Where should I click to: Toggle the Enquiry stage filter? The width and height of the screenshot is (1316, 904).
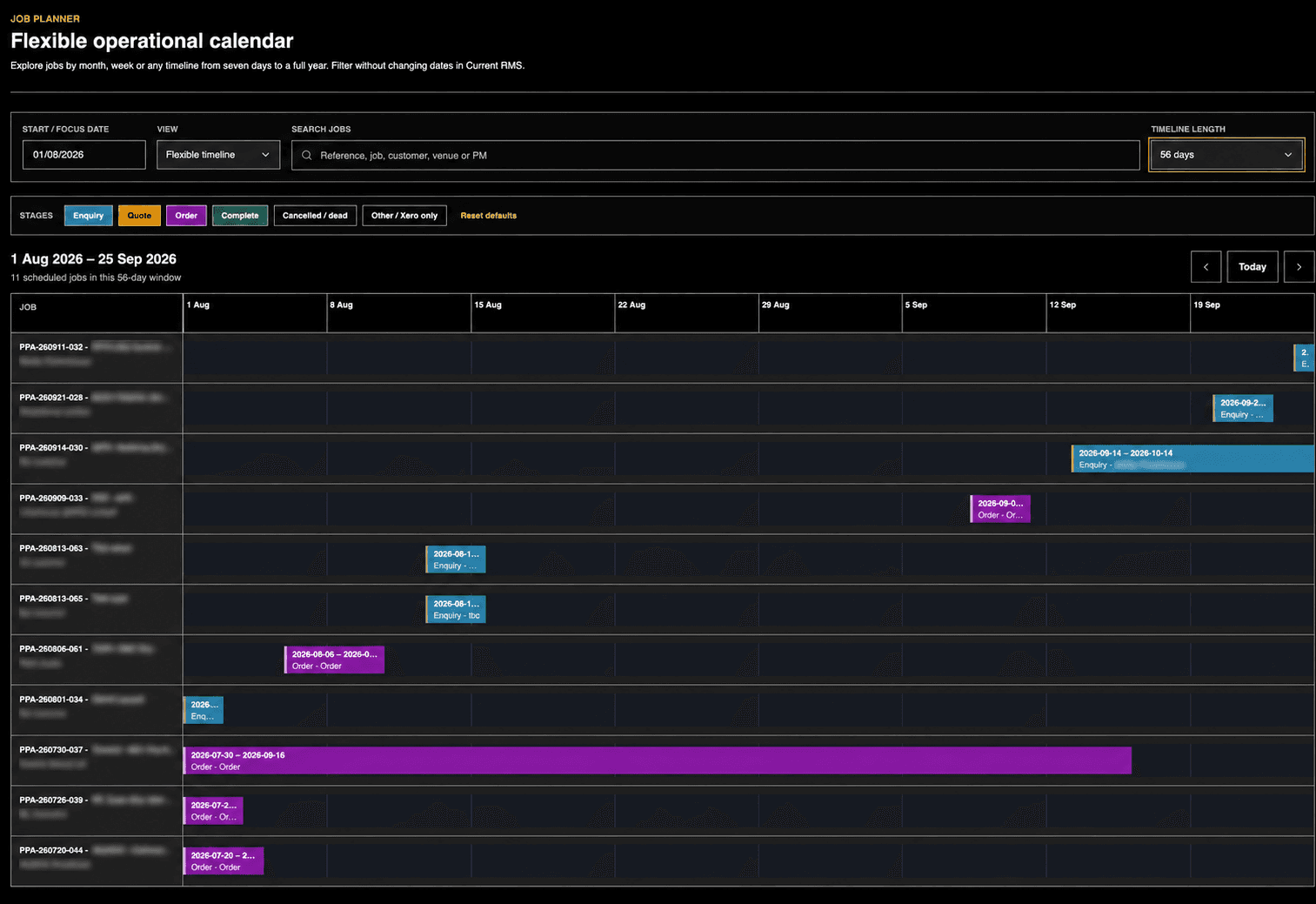(88, 216)
